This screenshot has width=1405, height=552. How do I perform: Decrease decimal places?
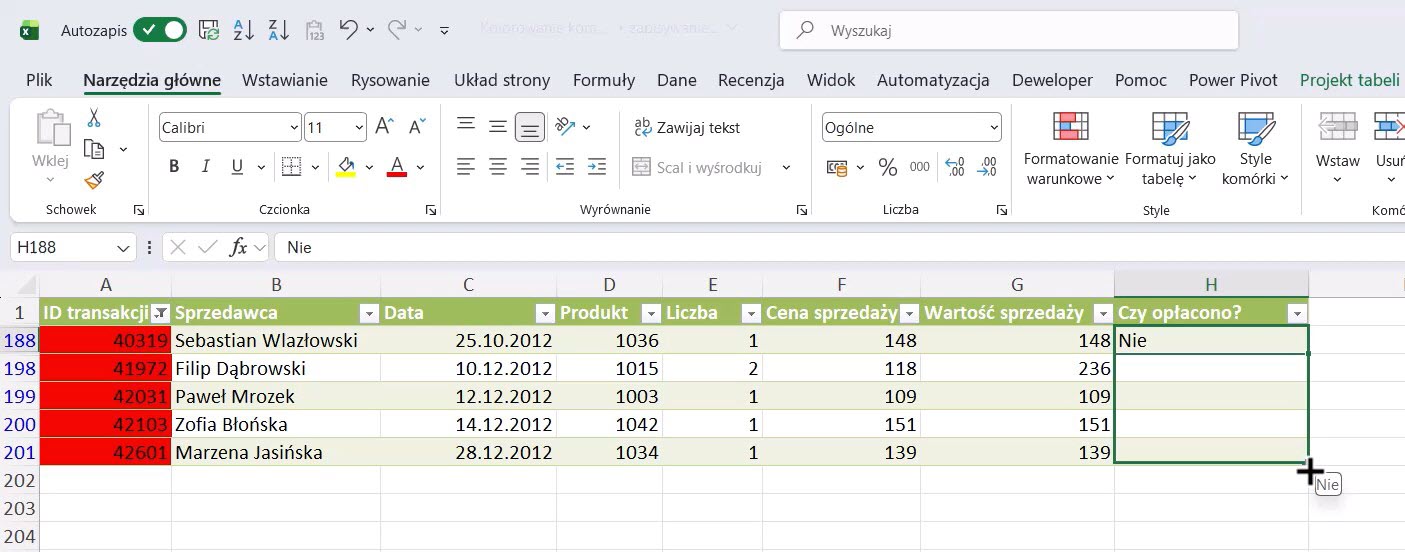987,167
